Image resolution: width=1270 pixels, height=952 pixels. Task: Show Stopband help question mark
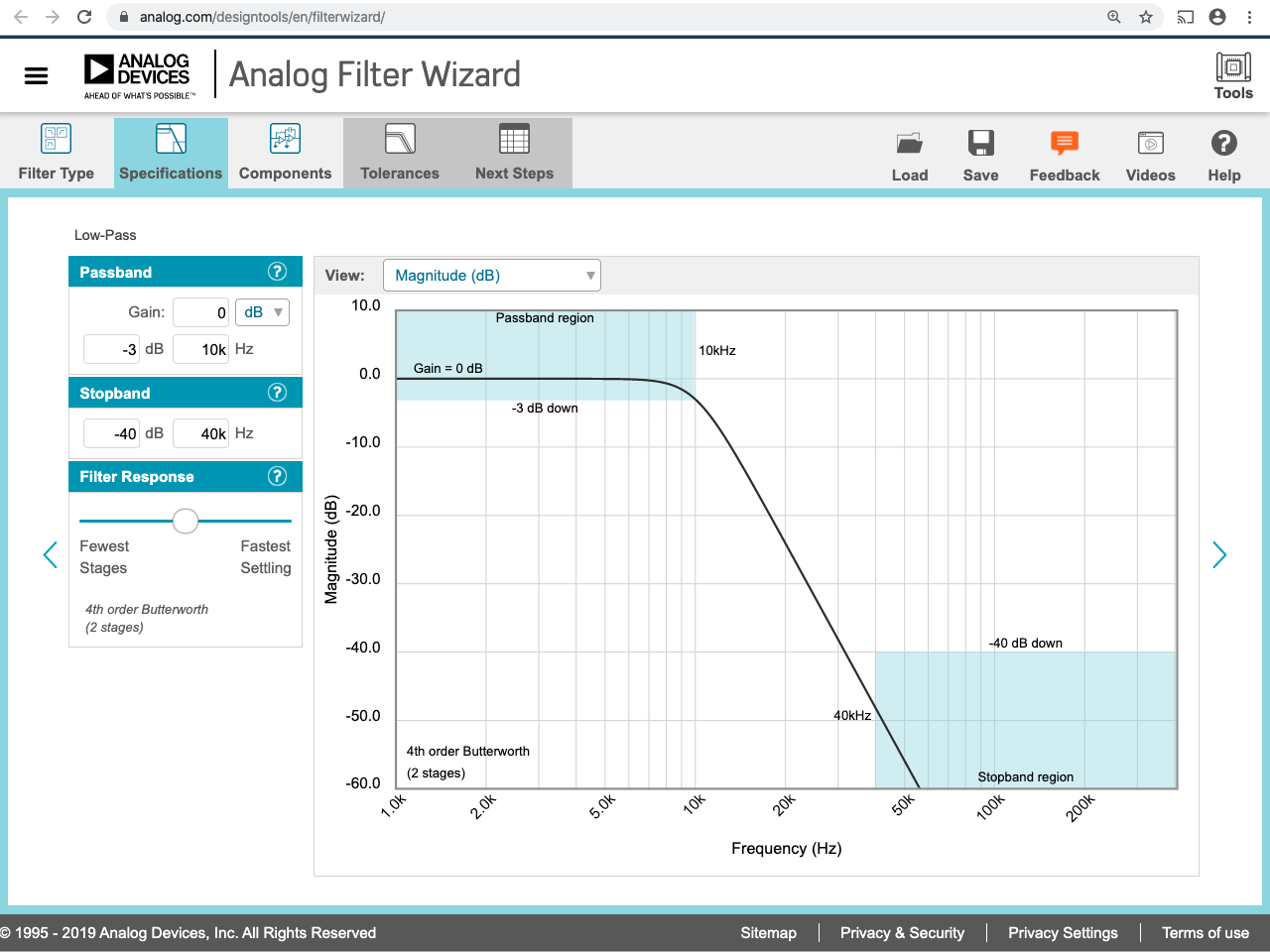pyautogui.click(x=278, y=393)
